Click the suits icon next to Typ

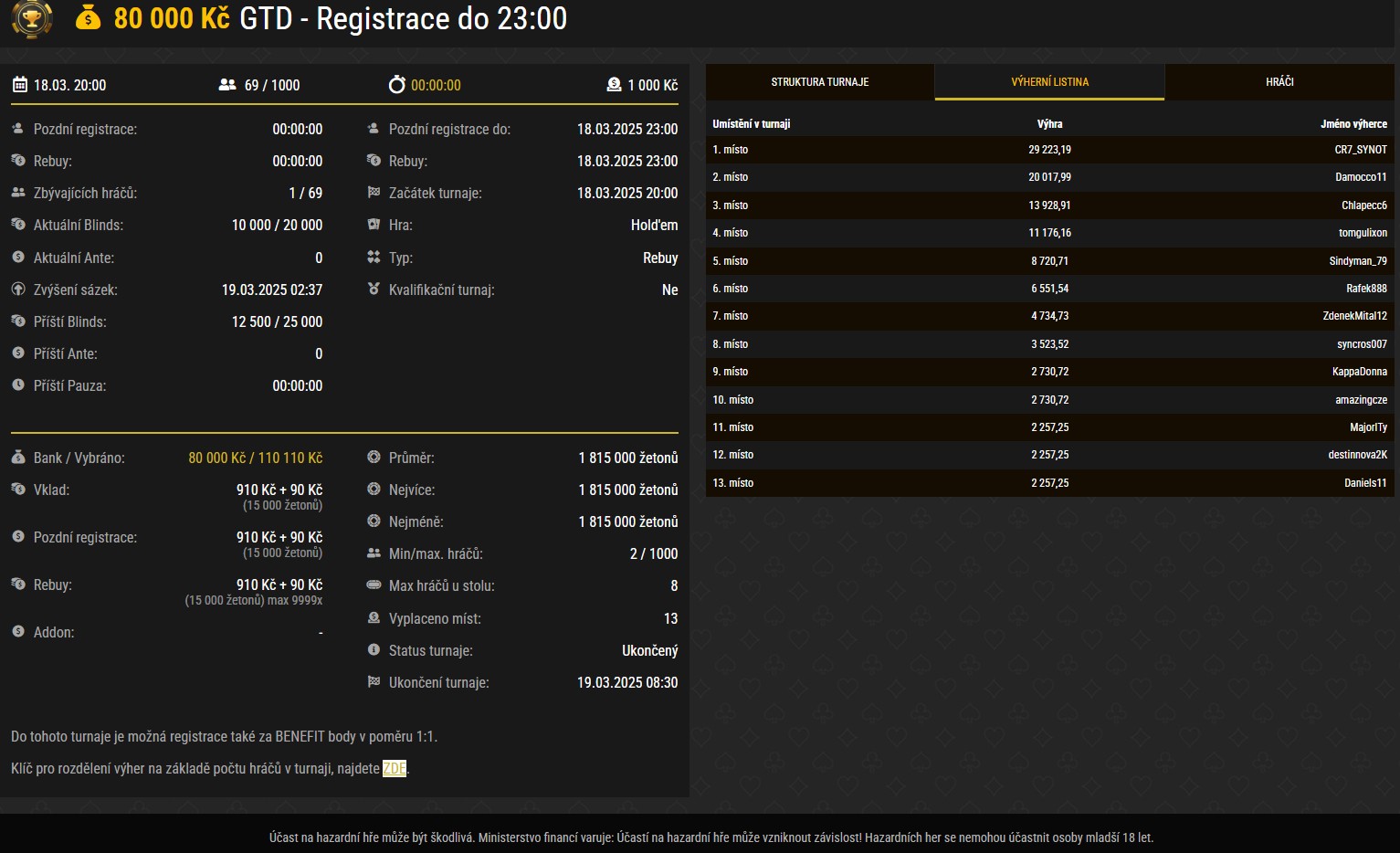click(374, 258)
